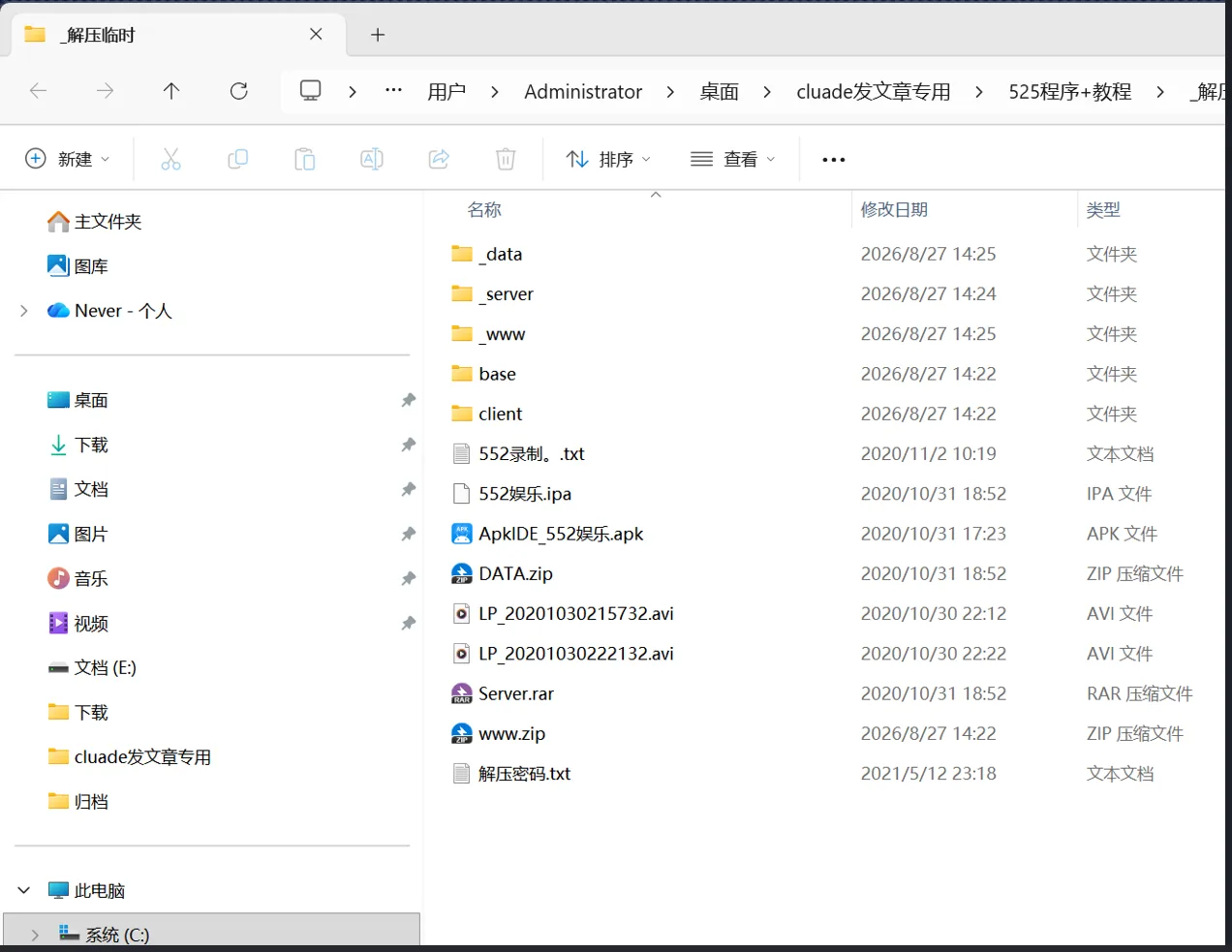This screenshot has width=1232, height=952.
Task: Select the www.zip archive
Action: (498, 734)
